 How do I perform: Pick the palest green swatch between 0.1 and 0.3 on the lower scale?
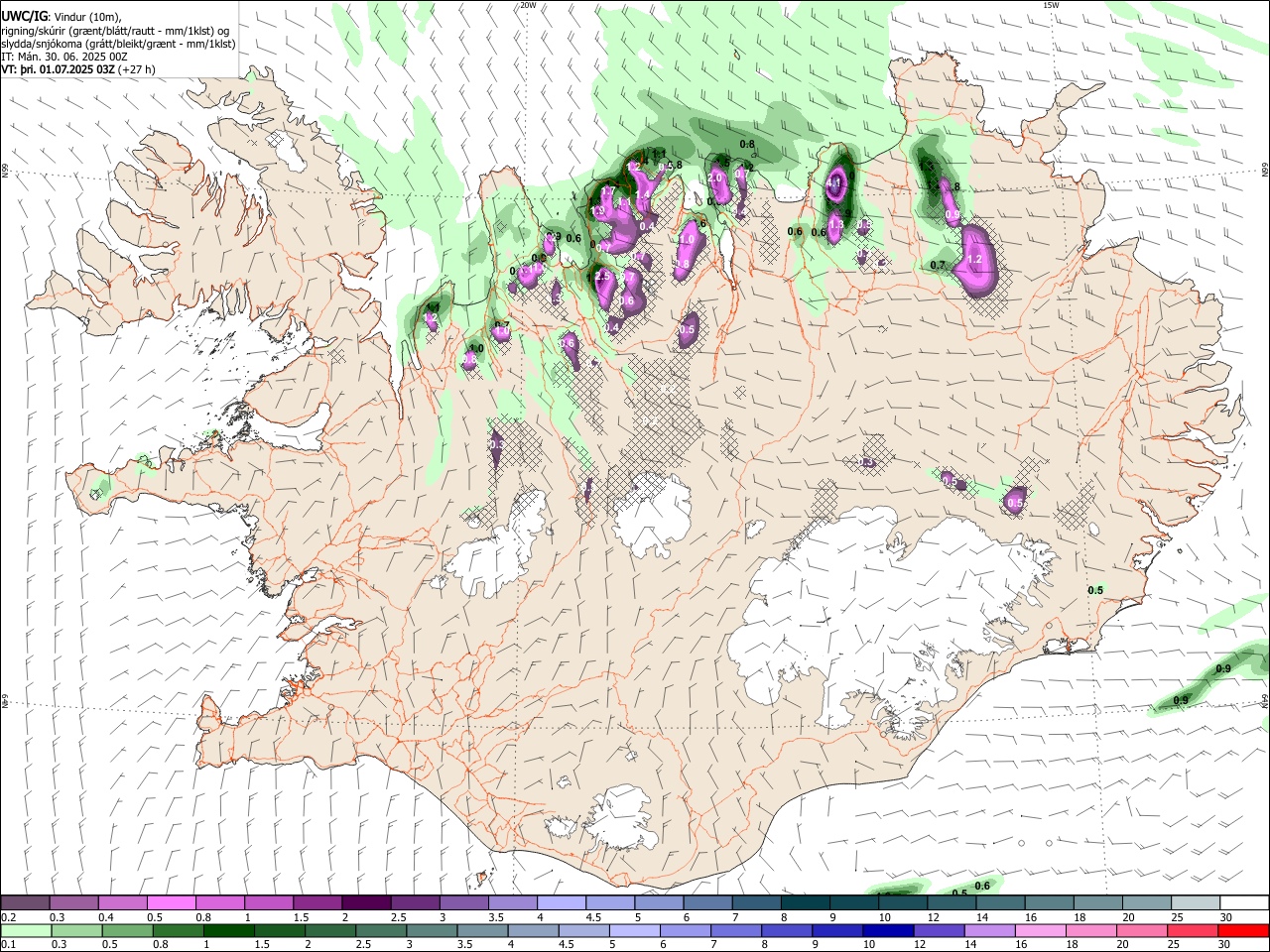point(25,930)
